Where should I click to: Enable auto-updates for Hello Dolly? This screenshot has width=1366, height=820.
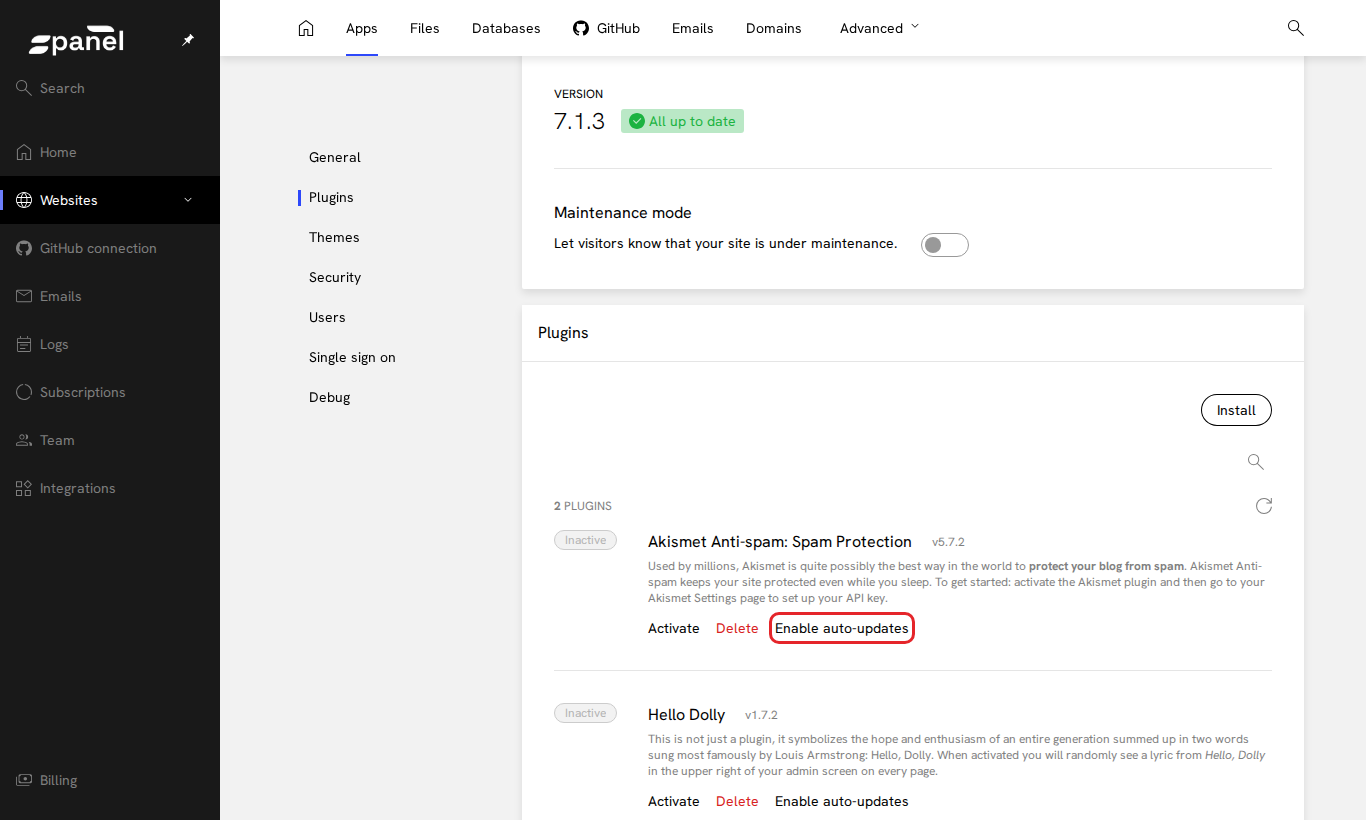842,801
